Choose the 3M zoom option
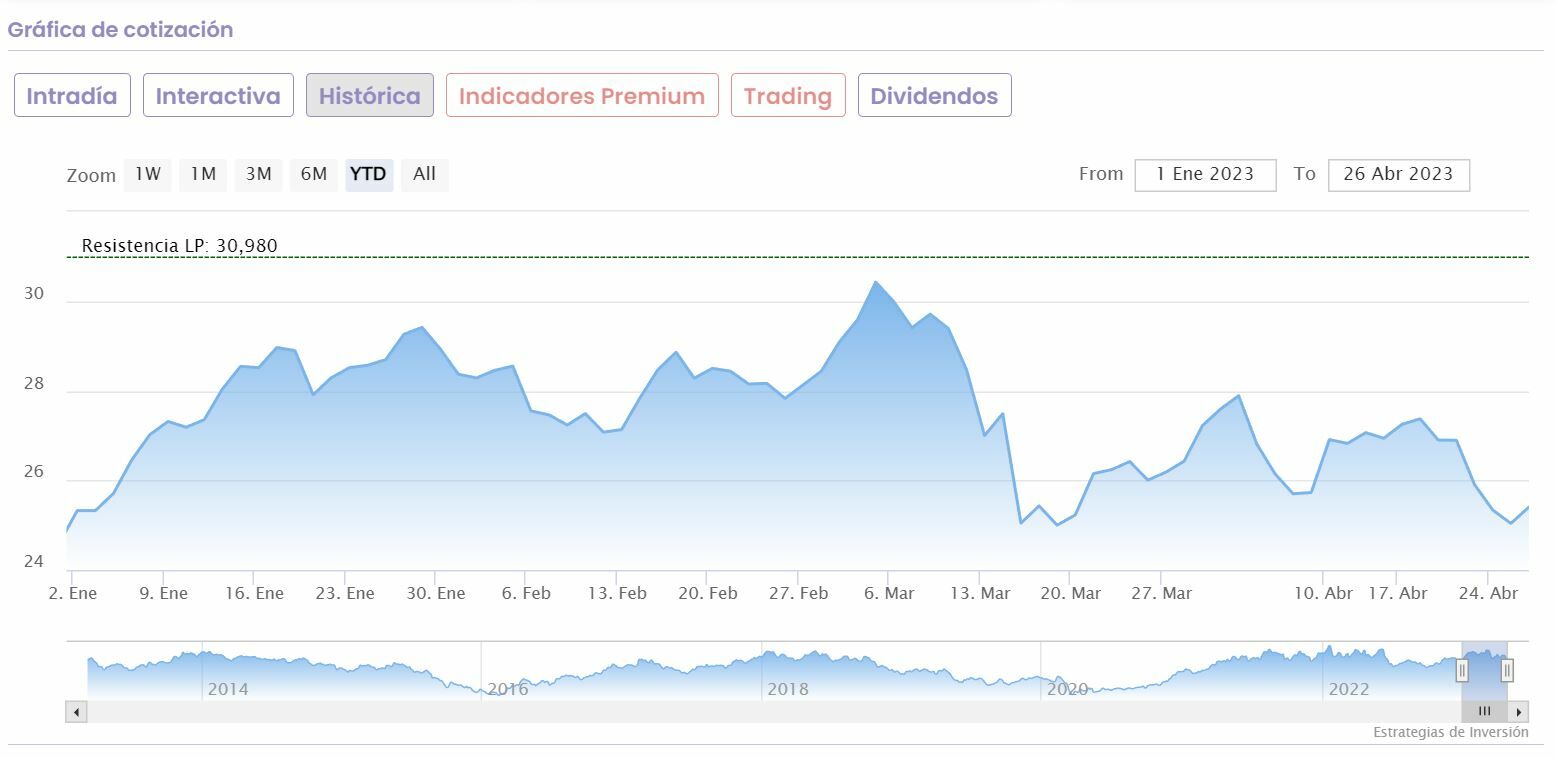This screenshot has width=1556, height=758. click(259, 174)
